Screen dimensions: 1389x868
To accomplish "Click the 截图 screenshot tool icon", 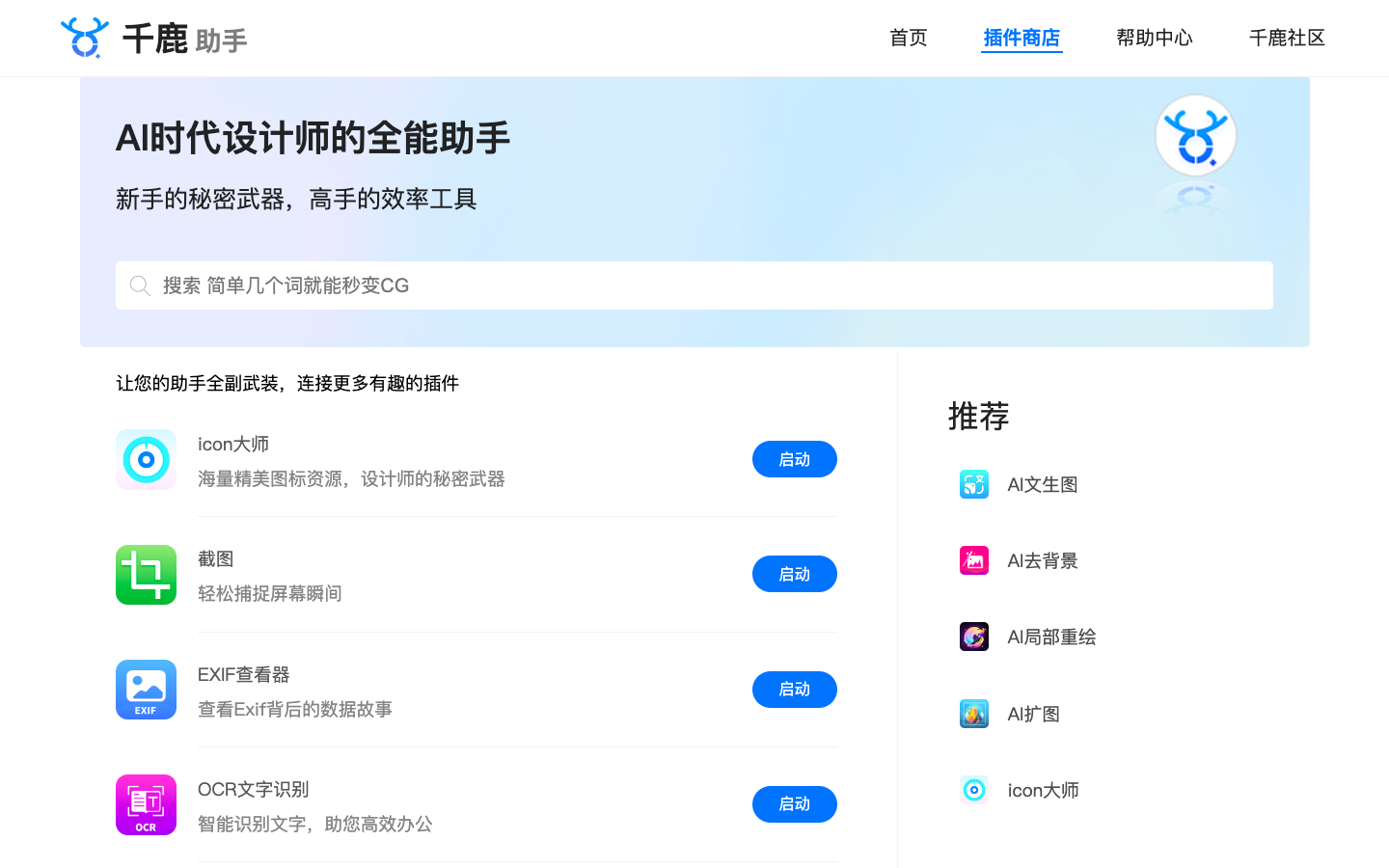I will click(146, 574).
